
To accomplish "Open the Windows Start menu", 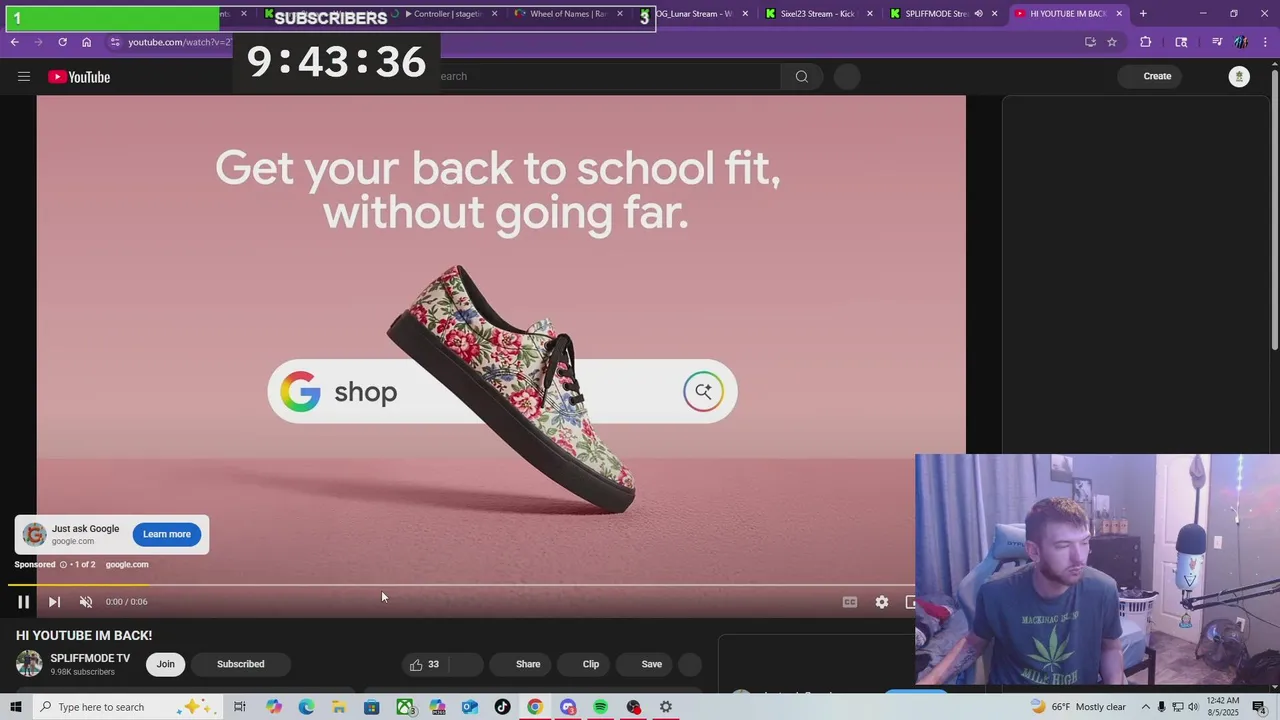I will coord(15,707).
